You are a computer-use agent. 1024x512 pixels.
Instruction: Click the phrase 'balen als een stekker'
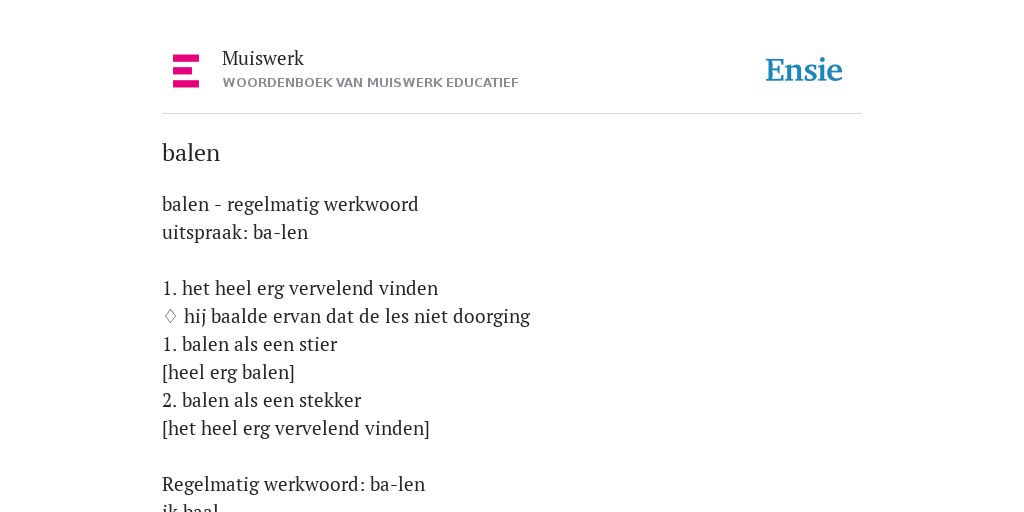coord(272,401)
